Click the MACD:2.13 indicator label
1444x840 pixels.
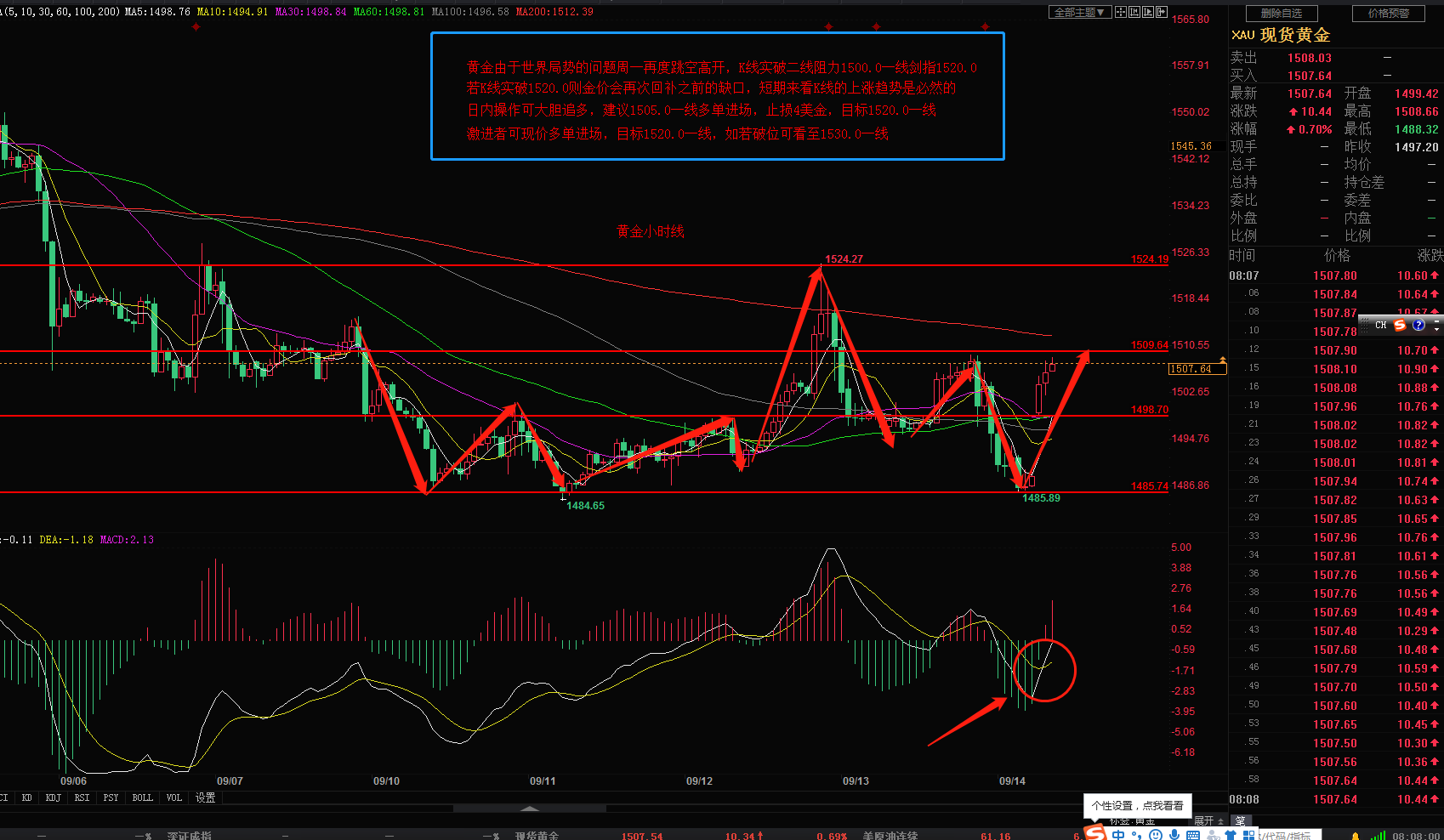click(127, 540)
